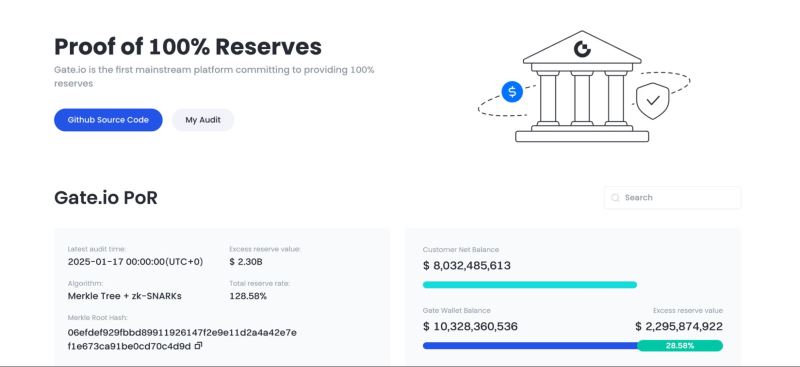Click the latest audit time 2025-01-17 value
This screenshot has width=800, height=367.
pyautogui.click(x=135, y=262)
